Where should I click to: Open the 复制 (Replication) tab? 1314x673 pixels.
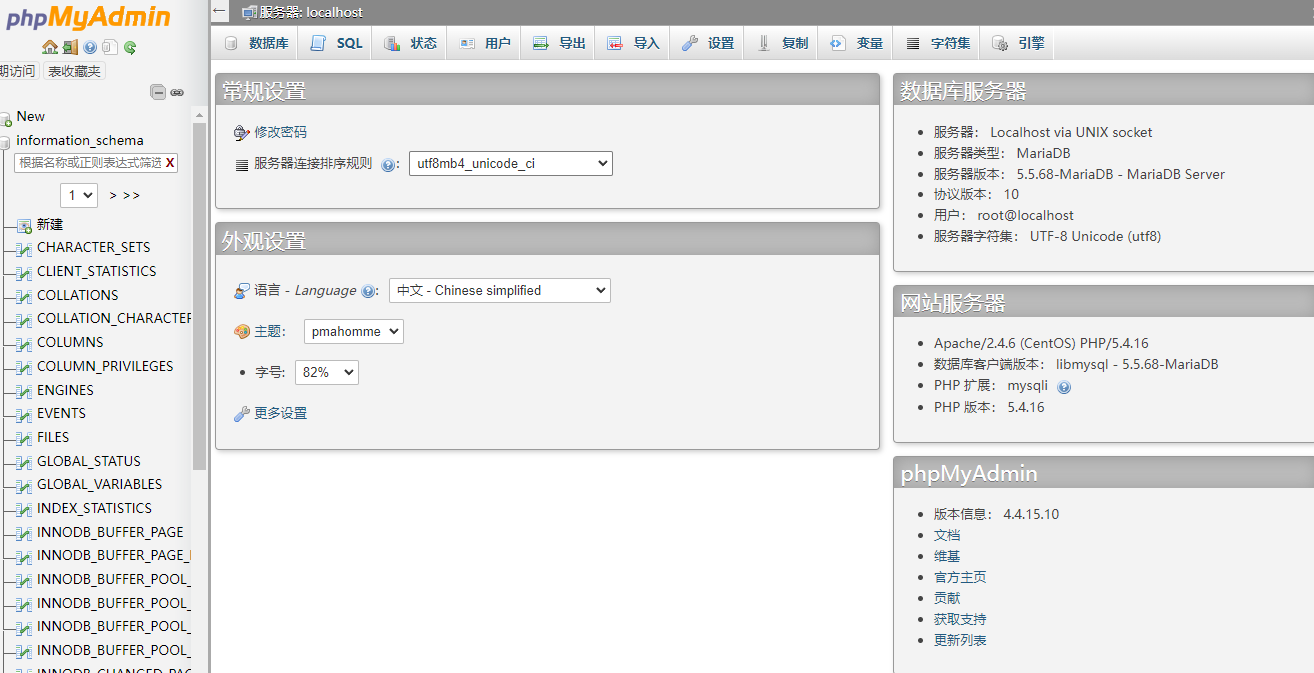781,43
